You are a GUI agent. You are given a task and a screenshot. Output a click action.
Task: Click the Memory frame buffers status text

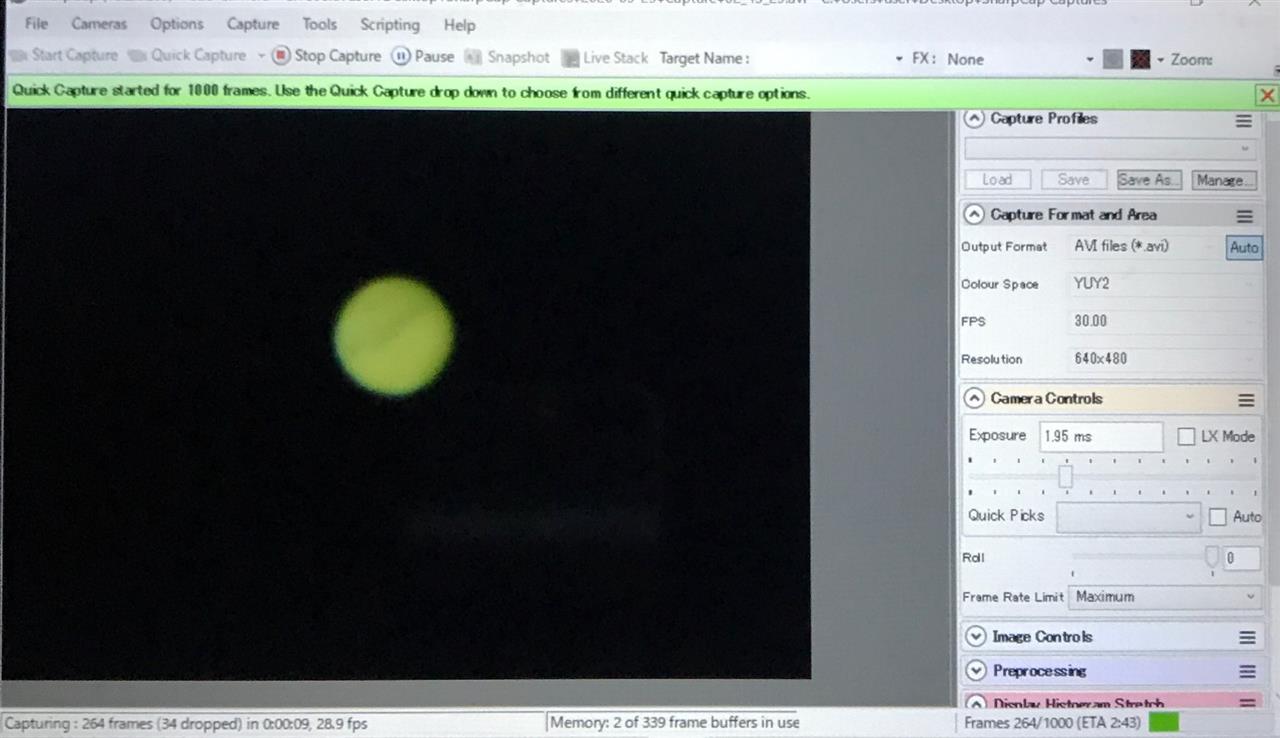tap(675, 722)
